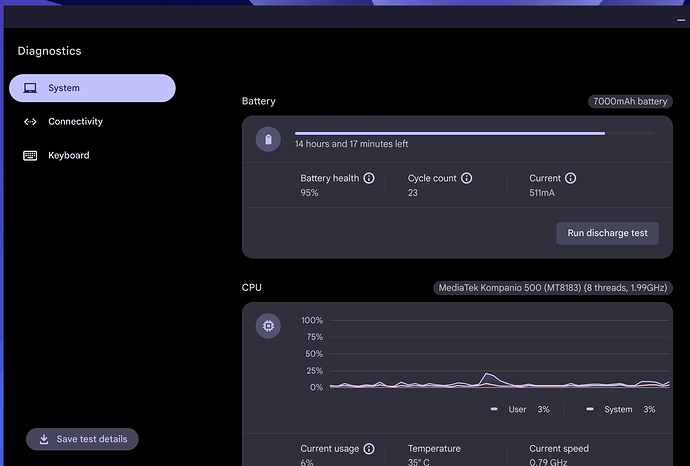Click the MediaTek Kompanio CPU chip label
This screenshot has height=466, width=690.
pos(553,288)
